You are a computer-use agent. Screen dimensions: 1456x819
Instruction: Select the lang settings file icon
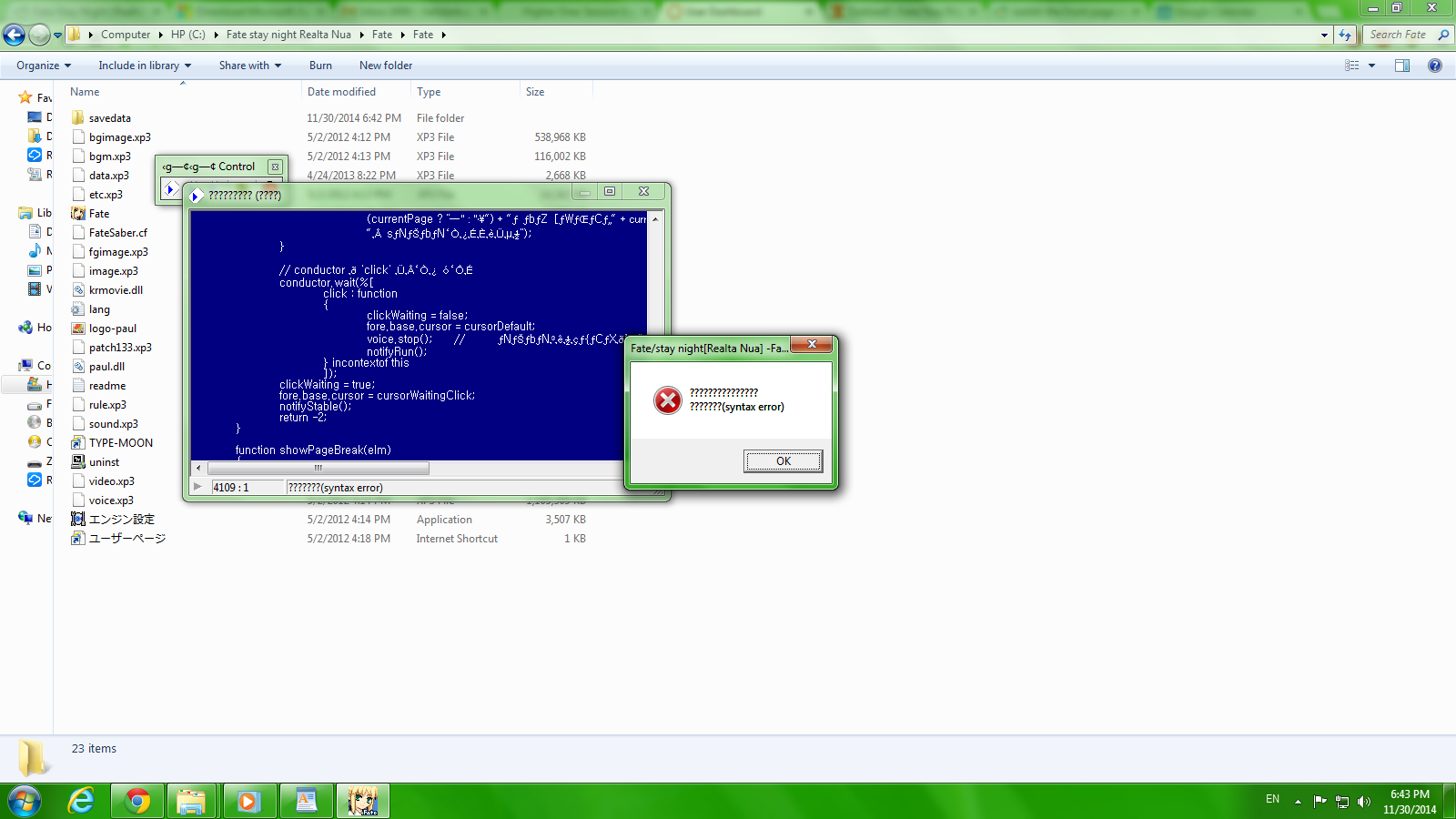pos(78,309)
